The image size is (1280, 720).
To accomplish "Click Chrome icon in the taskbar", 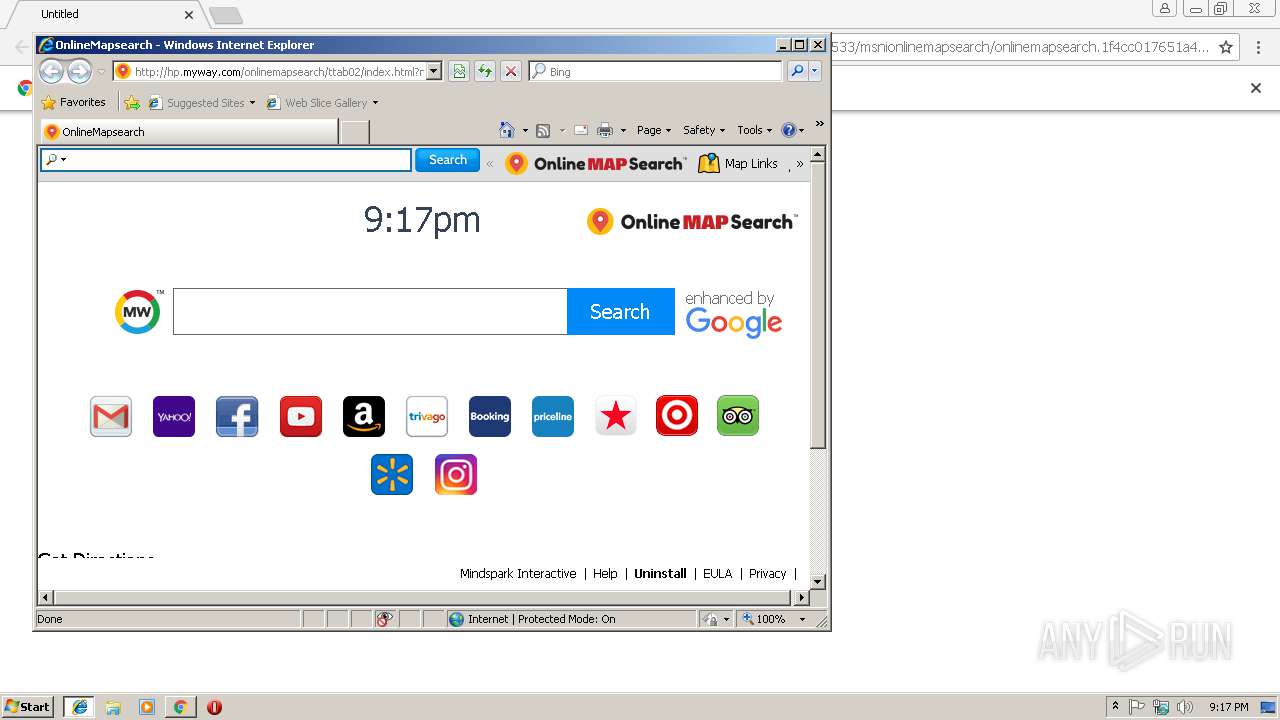I will click(180, 707).
